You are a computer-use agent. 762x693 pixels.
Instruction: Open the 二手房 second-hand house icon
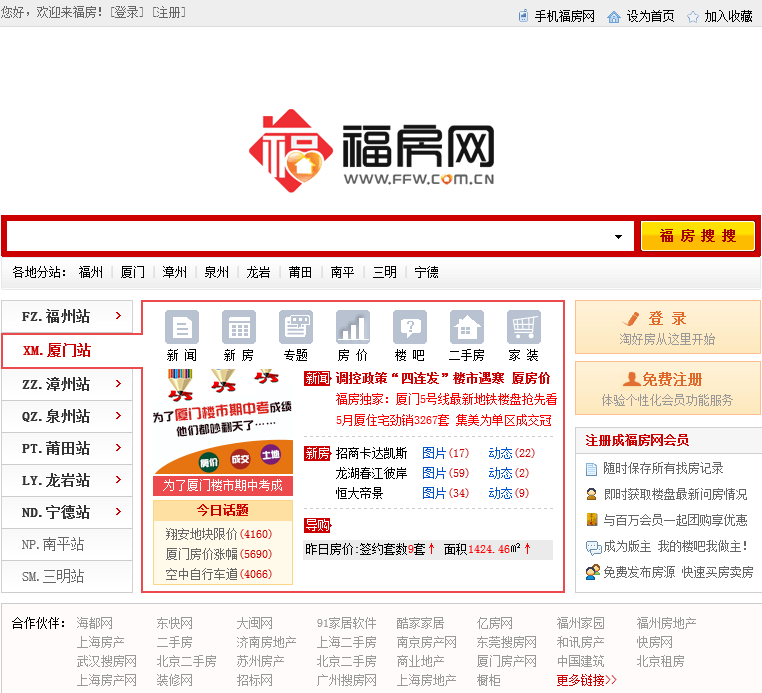(x=467, y=327)
